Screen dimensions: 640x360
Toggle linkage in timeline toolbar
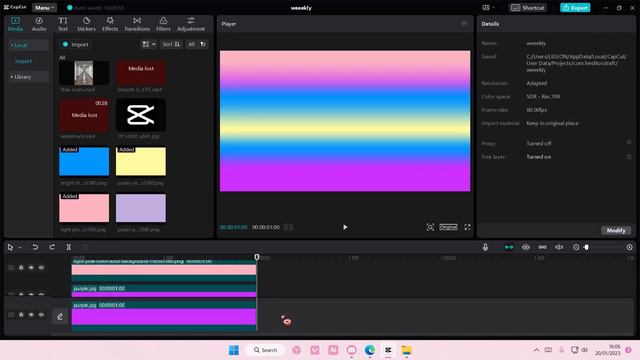click(542, 247)
